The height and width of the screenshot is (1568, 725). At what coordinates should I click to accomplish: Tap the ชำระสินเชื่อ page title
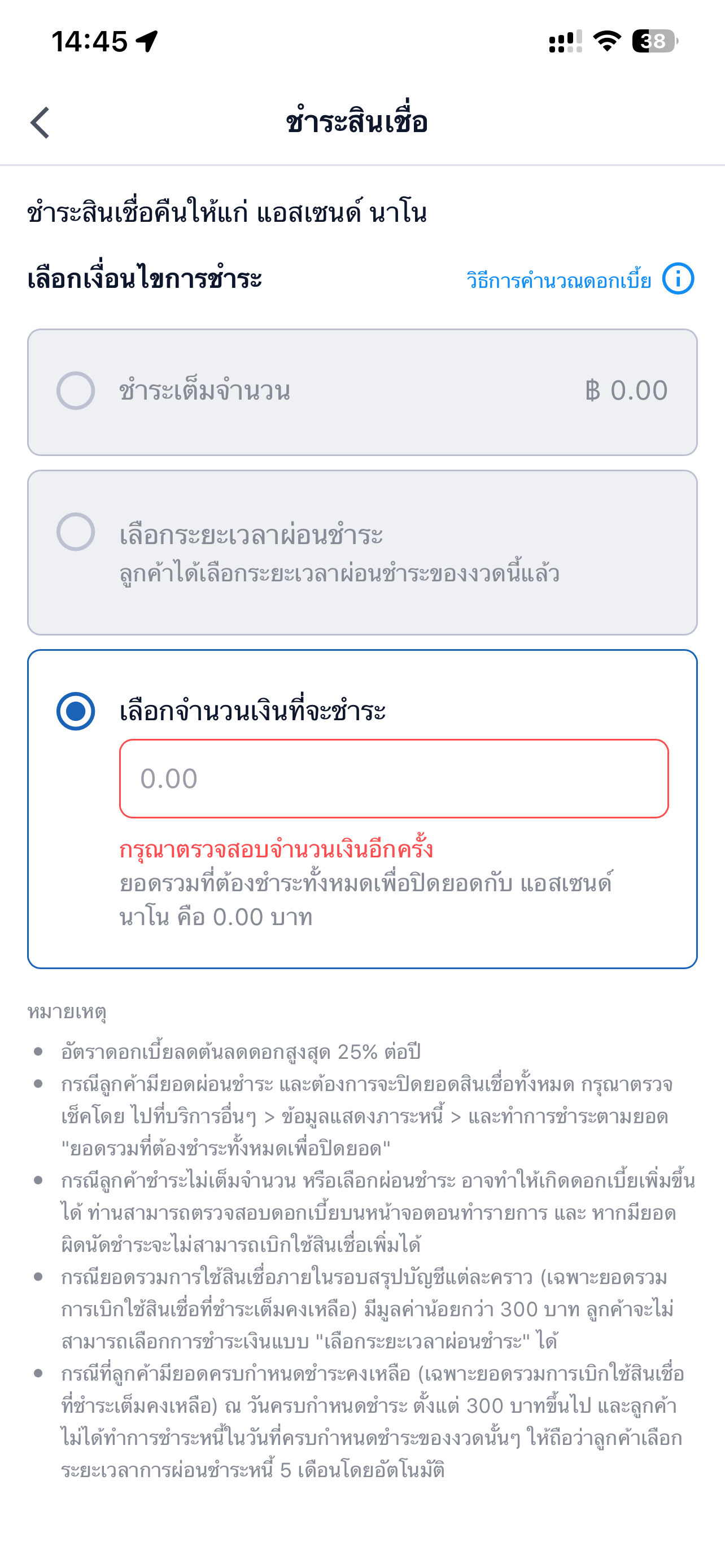[357, 122]
